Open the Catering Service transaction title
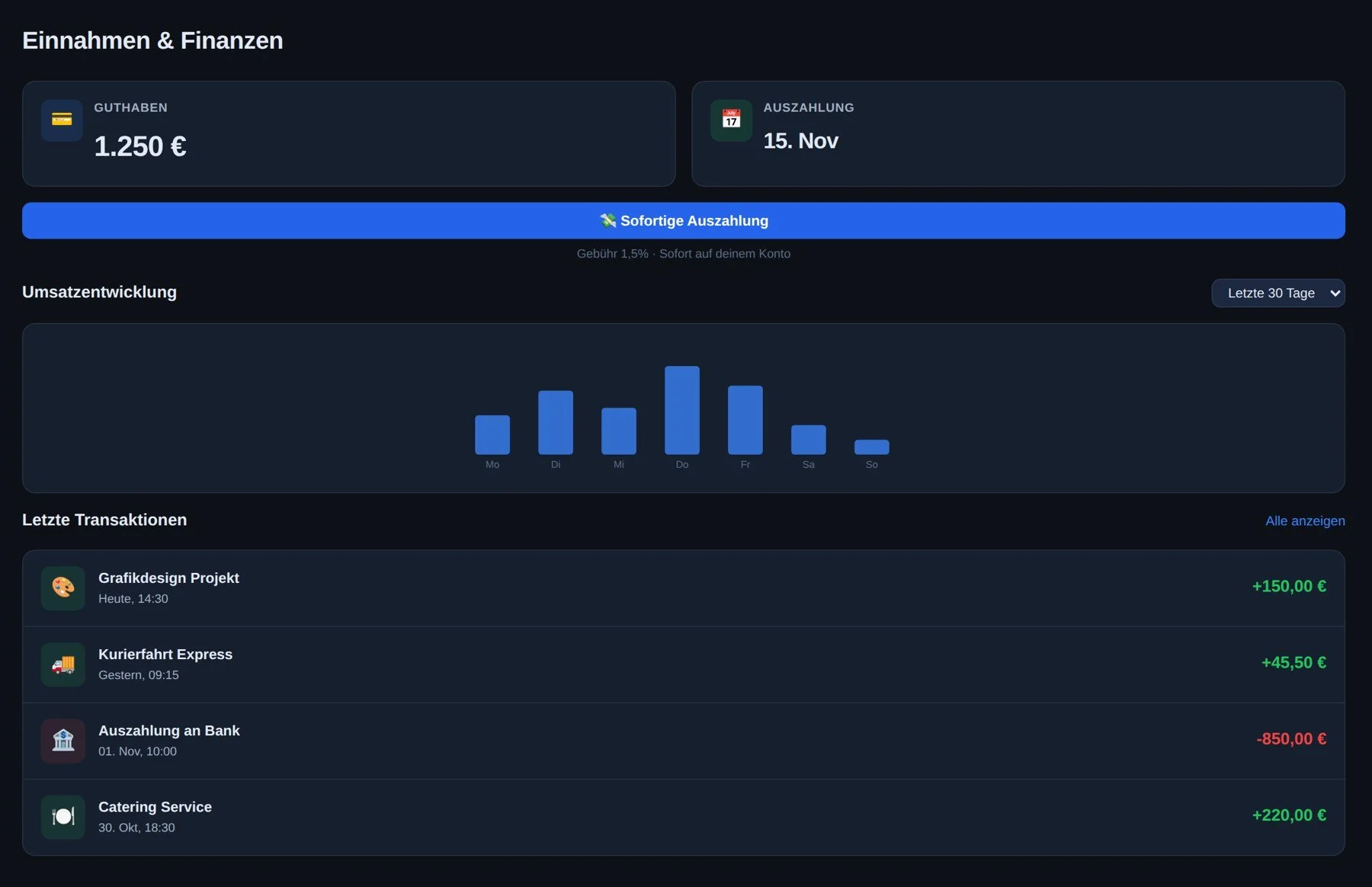1372x887 pixels. tap(155, 806)
